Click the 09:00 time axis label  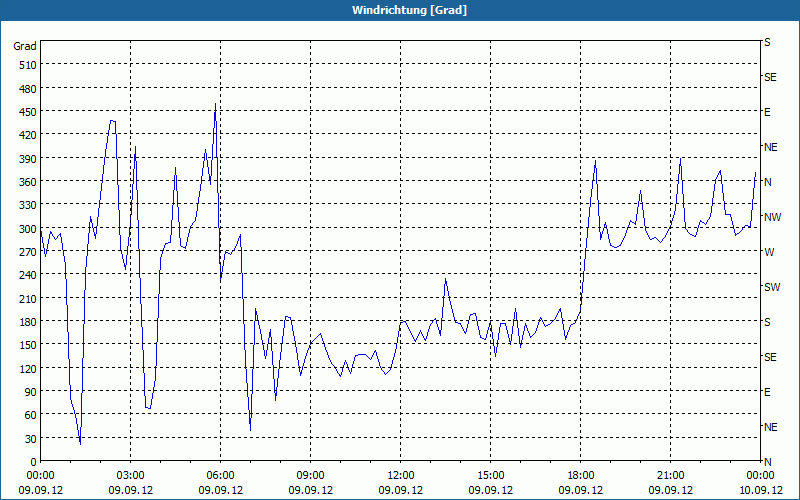(x=310, y=476)
